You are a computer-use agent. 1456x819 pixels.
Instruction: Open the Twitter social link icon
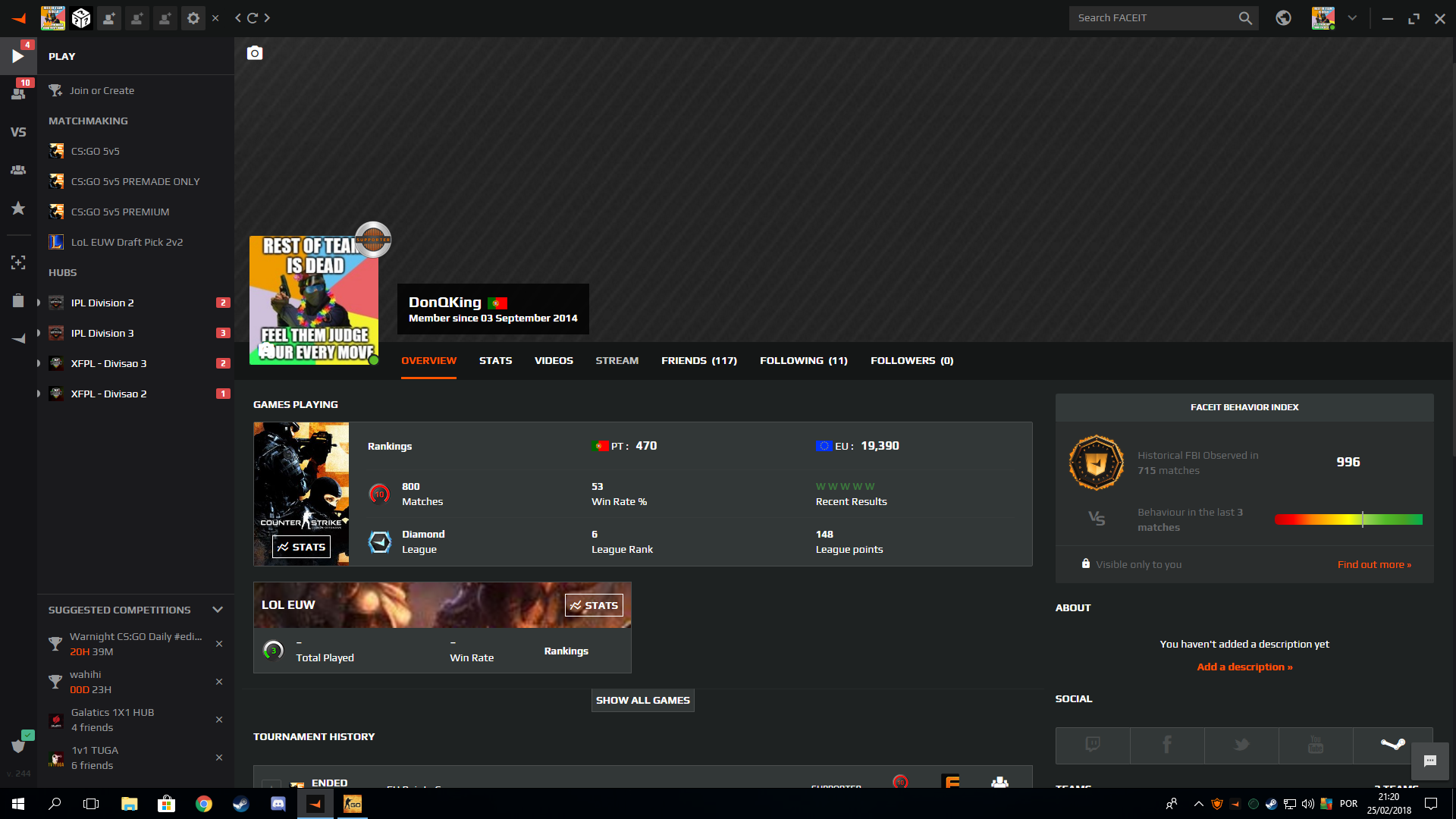coord(1241,745)
